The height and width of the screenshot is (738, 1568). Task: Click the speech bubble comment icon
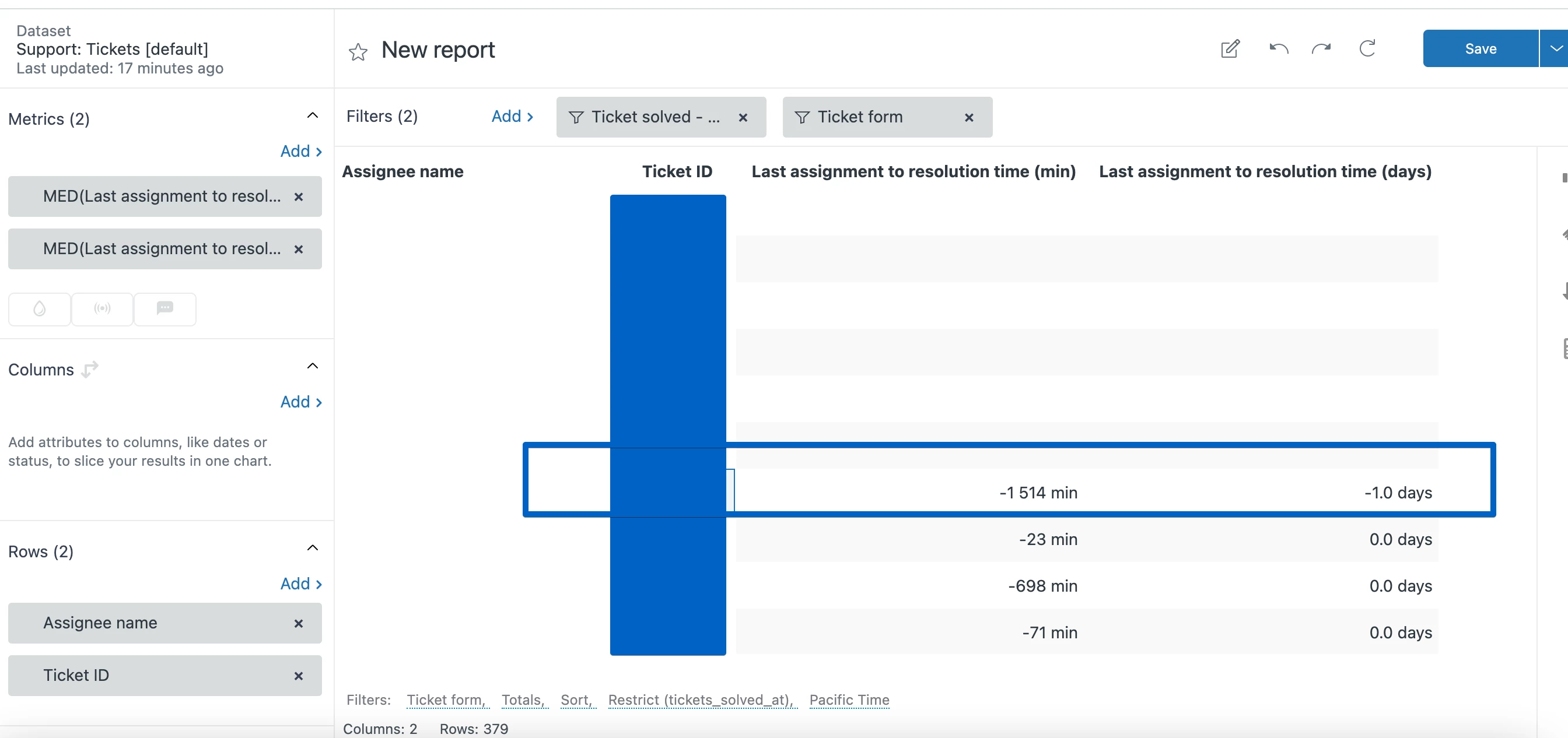165,309
